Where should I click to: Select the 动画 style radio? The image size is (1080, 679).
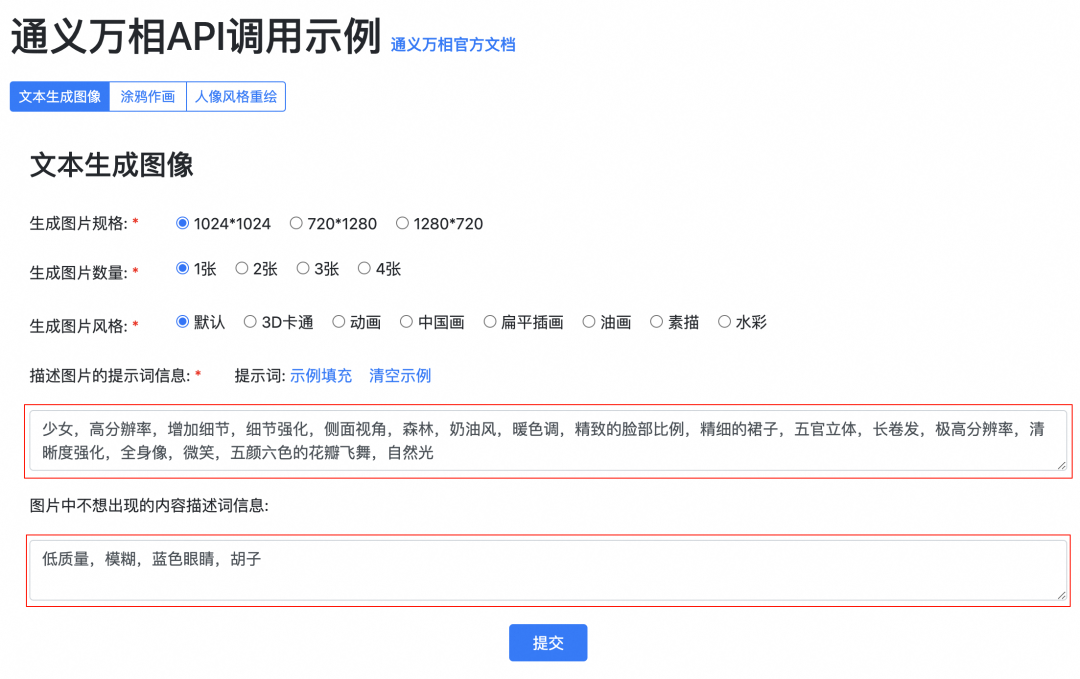tap(339, 322)
